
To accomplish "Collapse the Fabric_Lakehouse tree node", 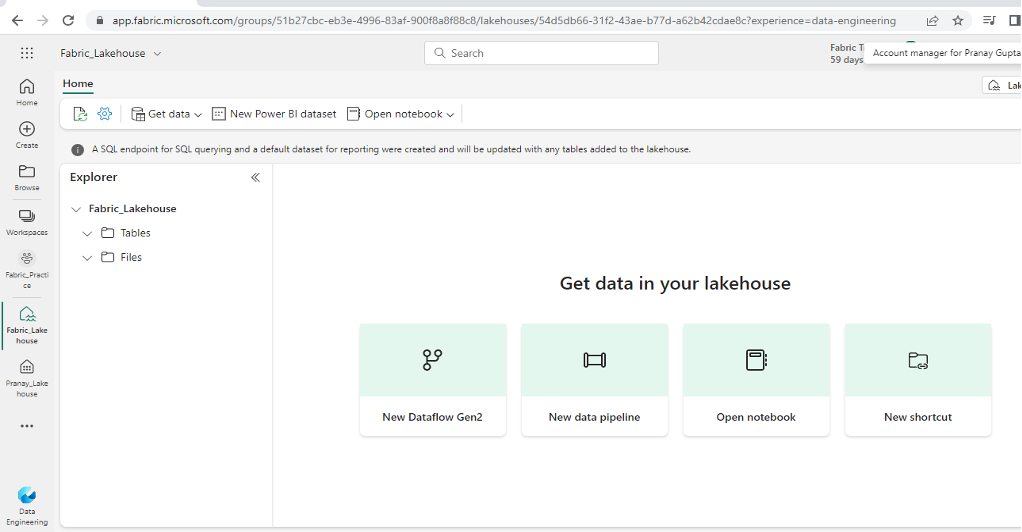I will click(76, 209).
